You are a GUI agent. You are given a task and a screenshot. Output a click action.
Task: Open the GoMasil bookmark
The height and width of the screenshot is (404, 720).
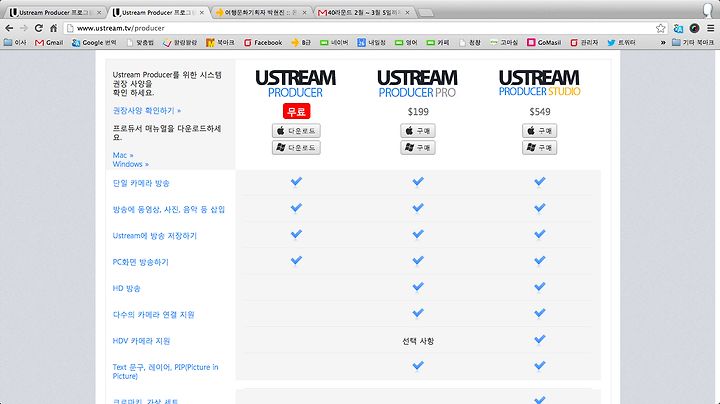pos(544,42)
